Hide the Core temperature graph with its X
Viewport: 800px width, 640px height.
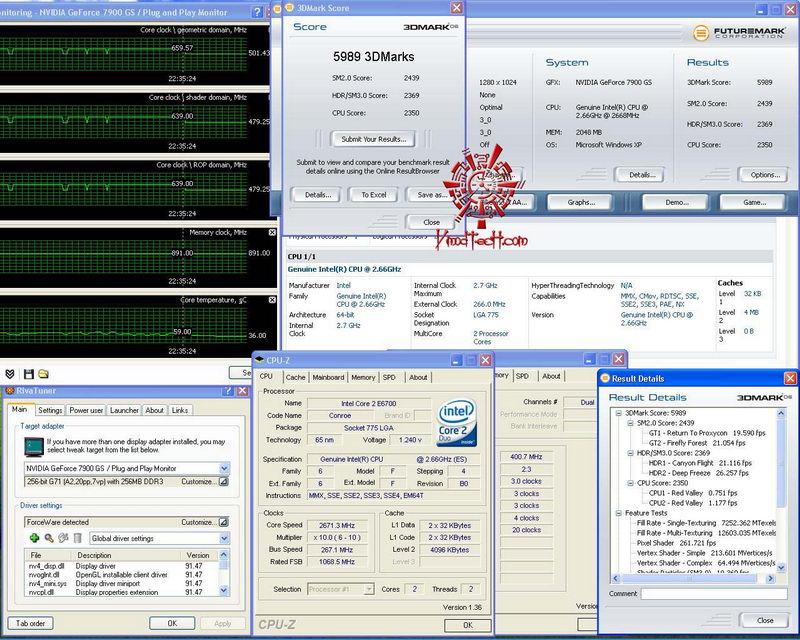pyautogui.click(x=272, y=300)
